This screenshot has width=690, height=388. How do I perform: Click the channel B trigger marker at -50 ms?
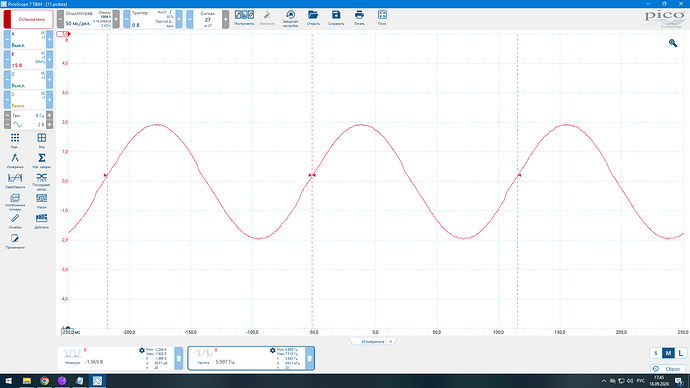tap(312, 175)
